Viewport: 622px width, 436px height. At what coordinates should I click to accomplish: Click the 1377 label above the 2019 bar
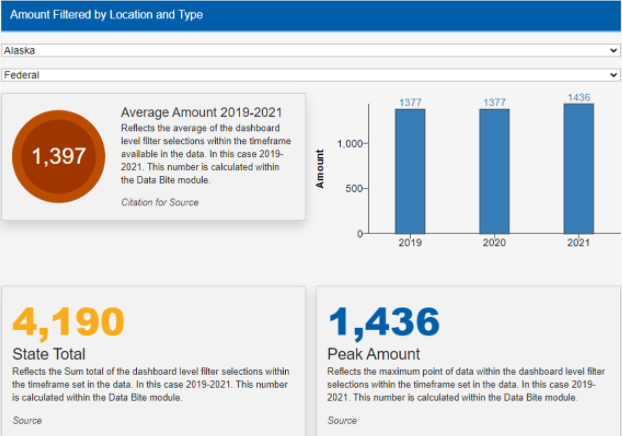pos(410,103)
